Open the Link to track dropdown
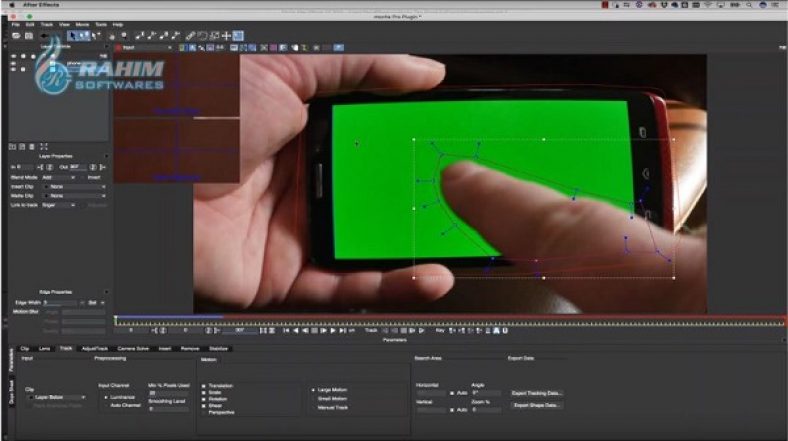The image size is (788, 441). coord(59,205)
